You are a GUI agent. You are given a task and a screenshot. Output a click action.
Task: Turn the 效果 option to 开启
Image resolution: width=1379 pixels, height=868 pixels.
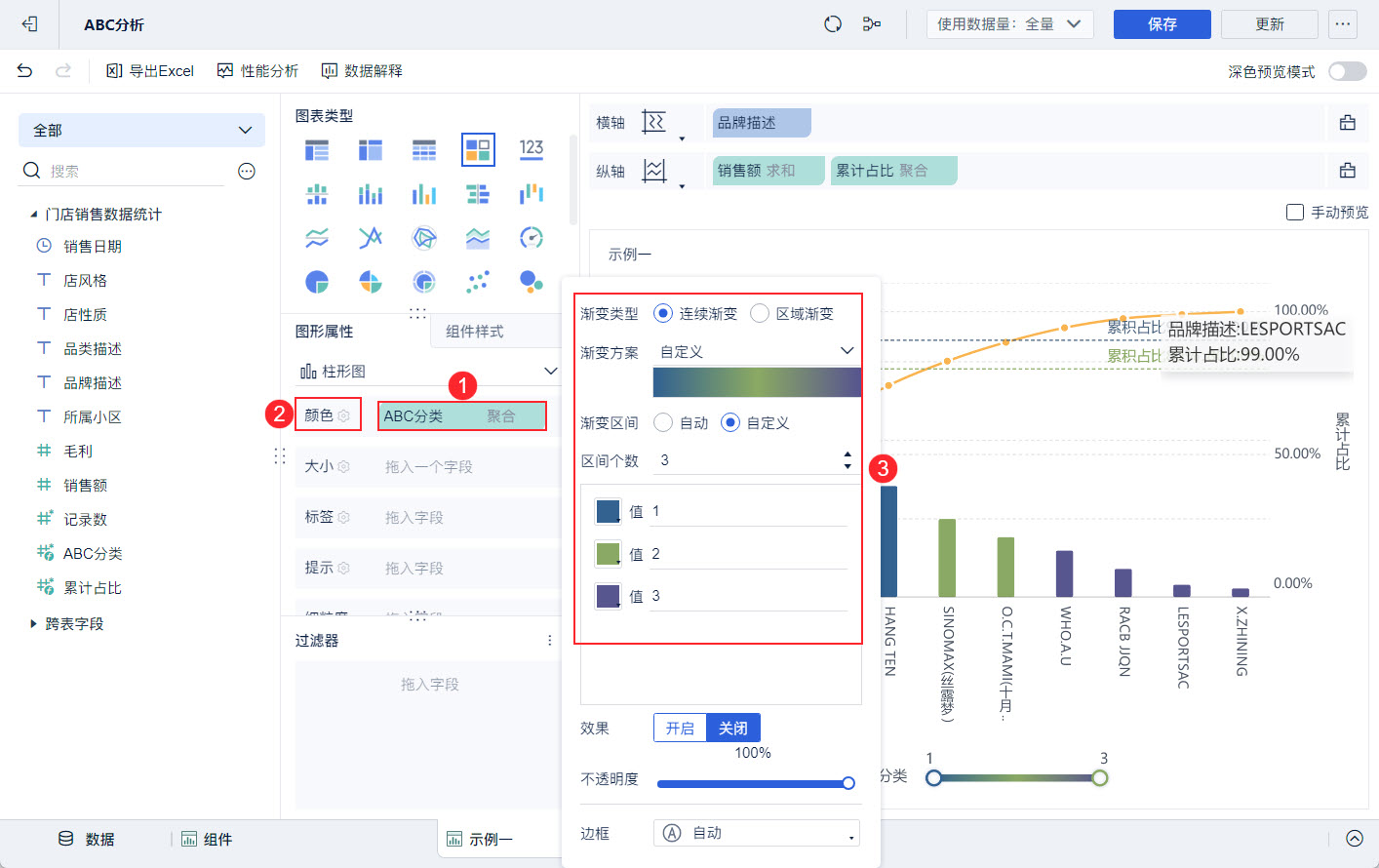pos(680,729)
